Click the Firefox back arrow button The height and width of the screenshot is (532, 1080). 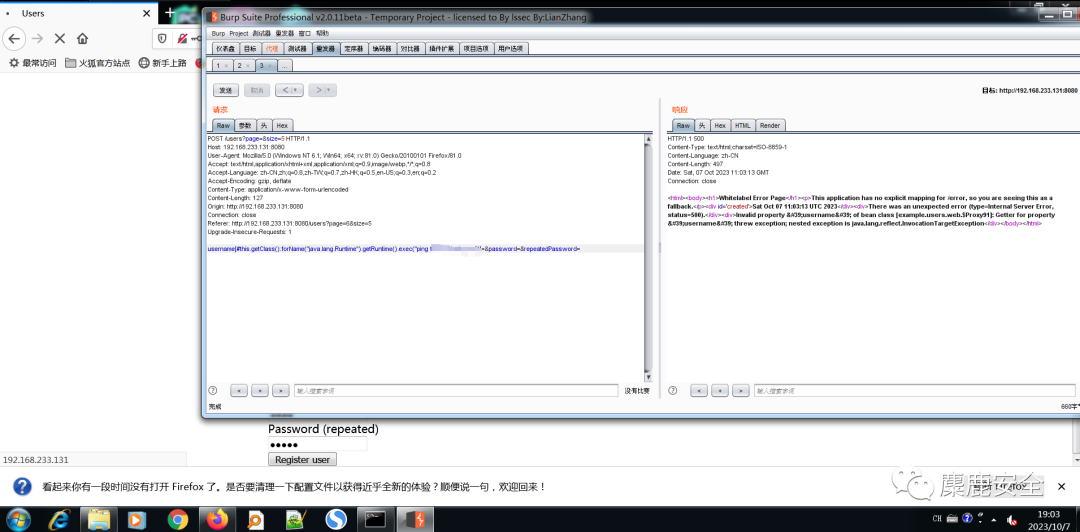14,38
